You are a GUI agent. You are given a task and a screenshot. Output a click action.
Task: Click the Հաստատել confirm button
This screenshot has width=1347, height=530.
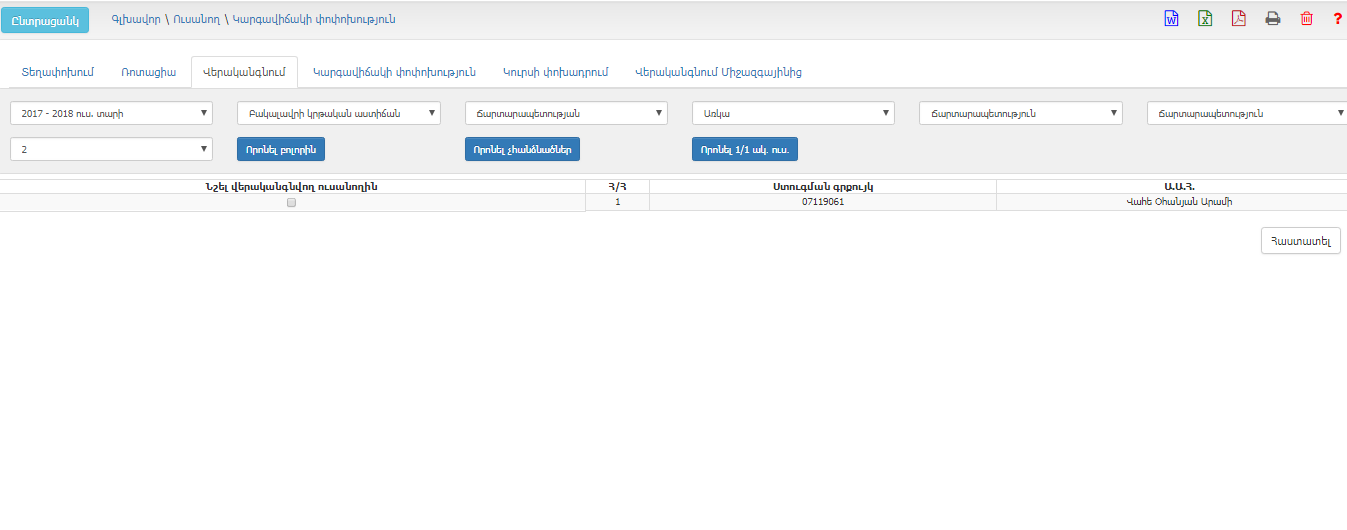pos(1300,240)
